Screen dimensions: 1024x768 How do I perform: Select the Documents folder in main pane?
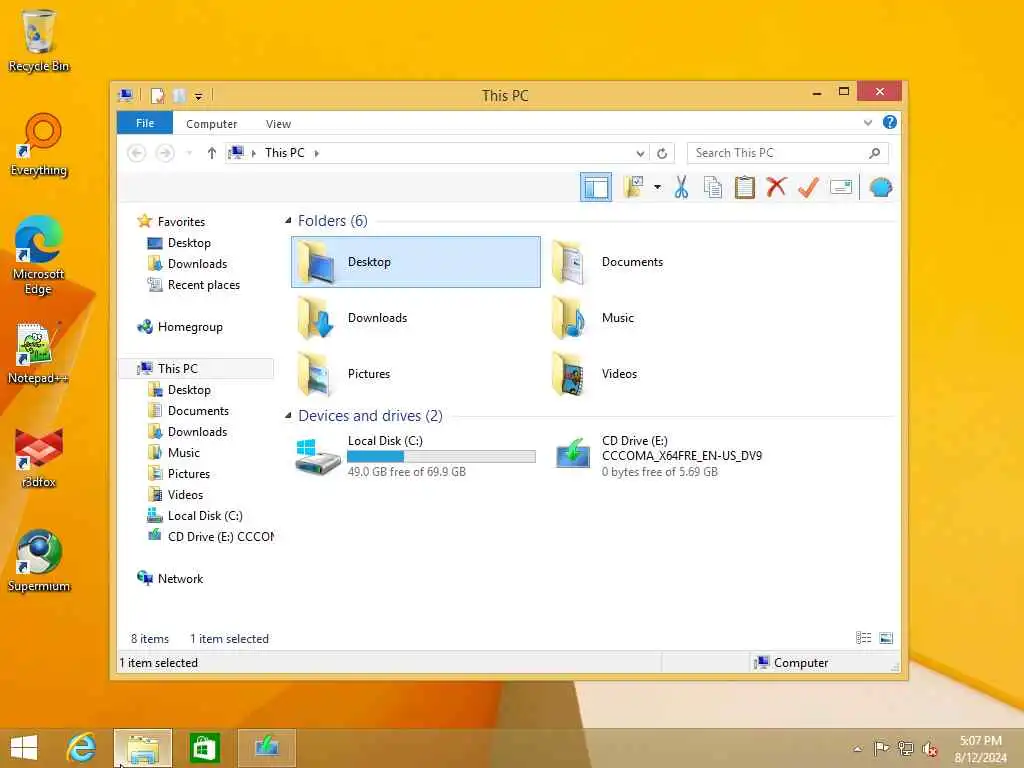tap(669, 262)
